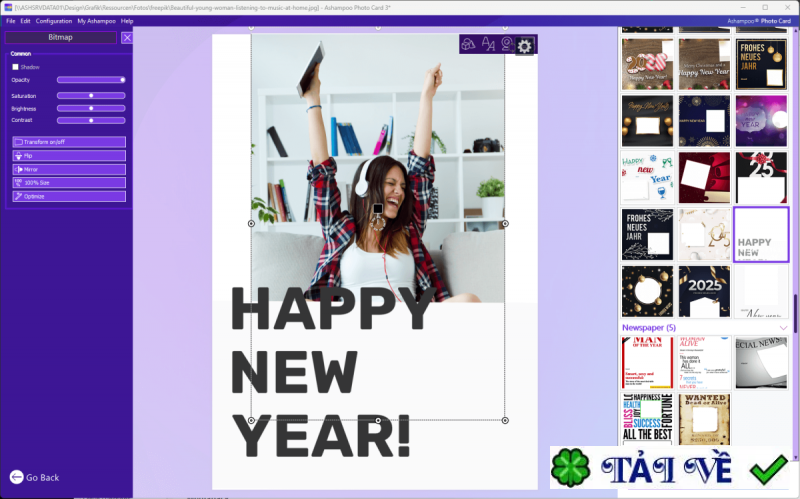Screen dimensions: 800x499
Task: Choose the purple bokeh Happy New Year template
Action: 761,121
